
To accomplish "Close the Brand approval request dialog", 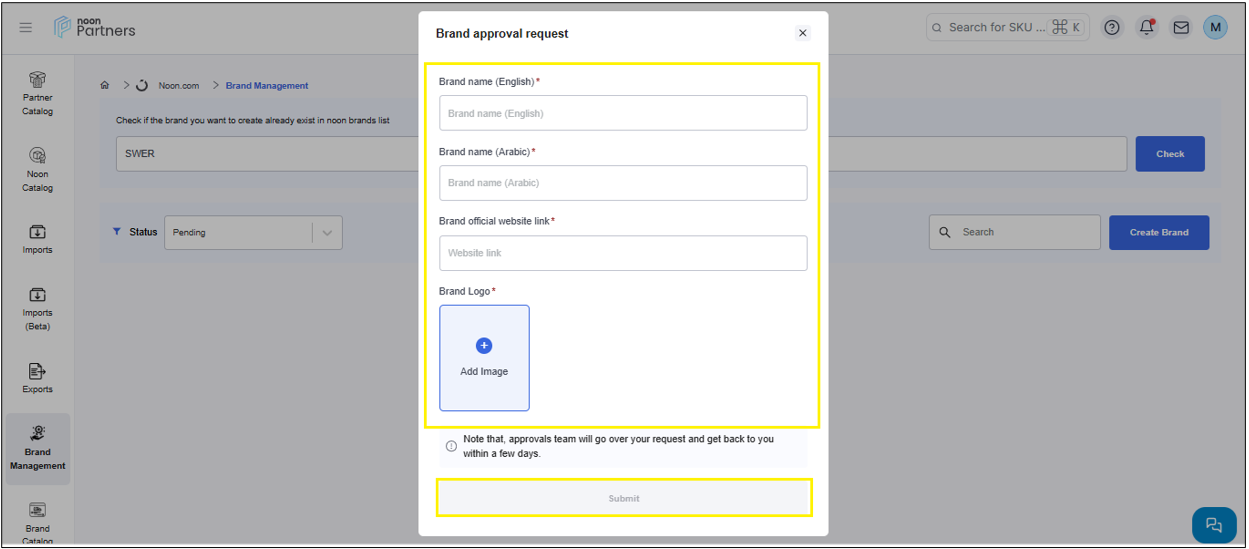I will pyautogui.click(x=802, y=33).
